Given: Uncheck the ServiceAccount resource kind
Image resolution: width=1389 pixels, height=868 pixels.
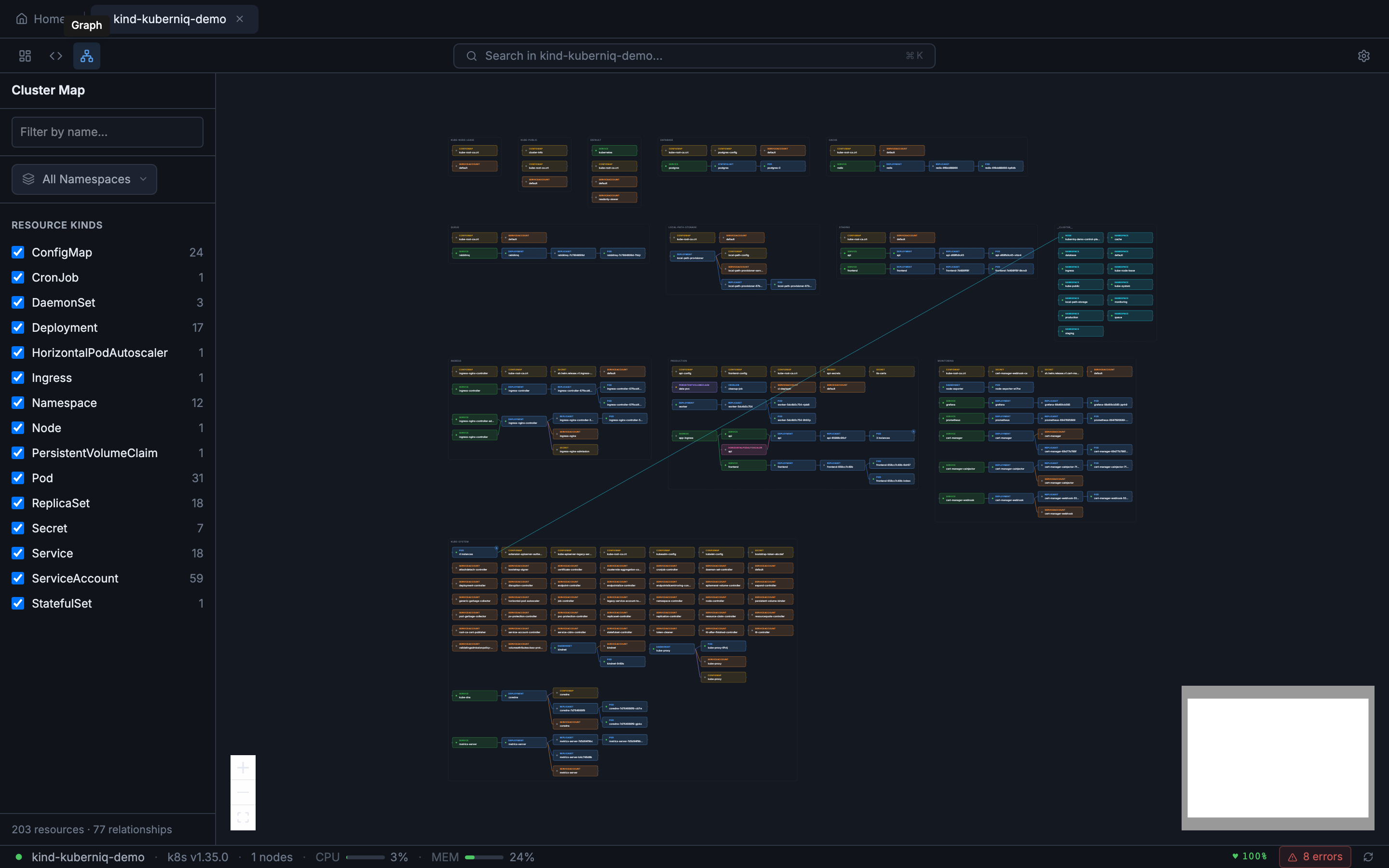Looking at the screenshot, I should pyautogui.click(x=18, y=578).
